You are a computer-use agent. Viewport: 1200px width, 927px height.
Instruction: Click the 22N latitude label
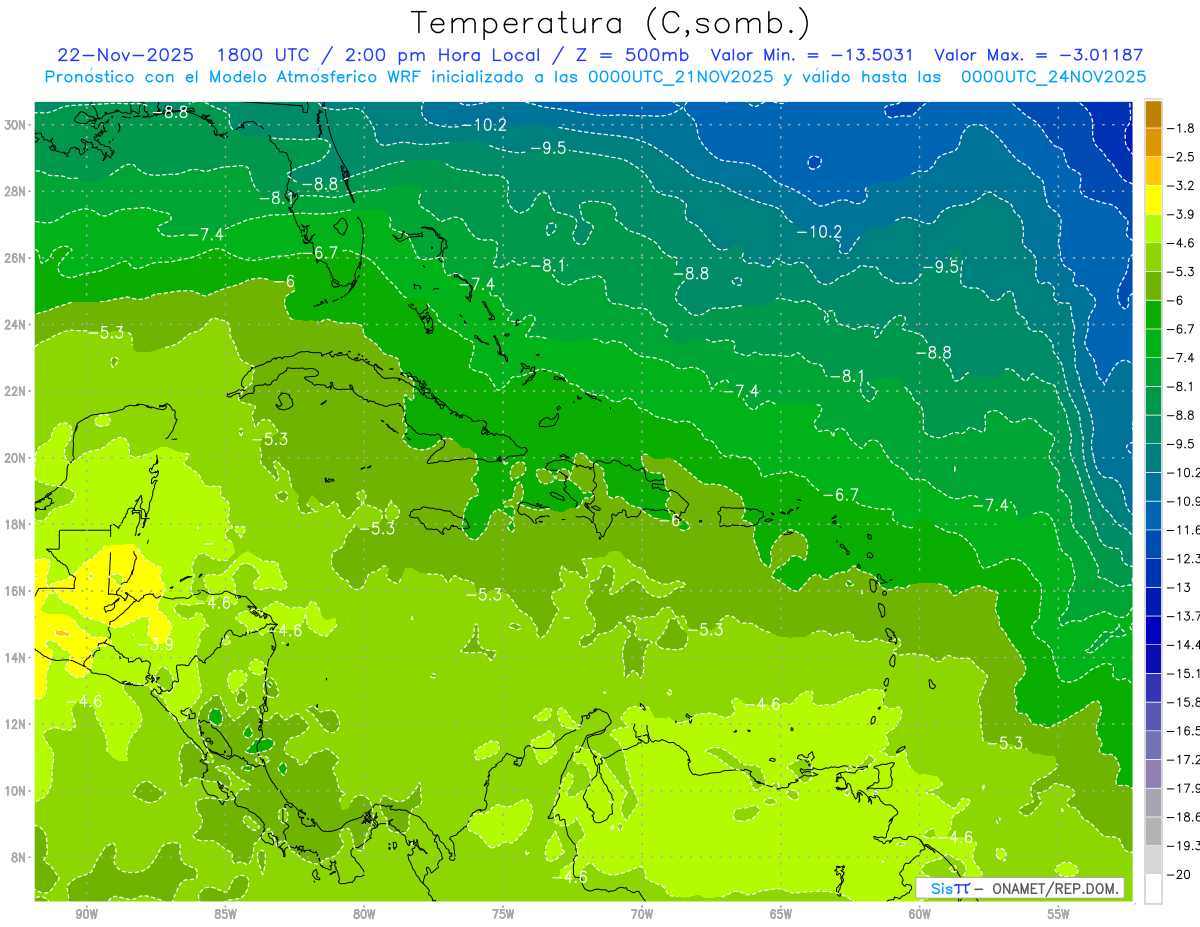17,391
